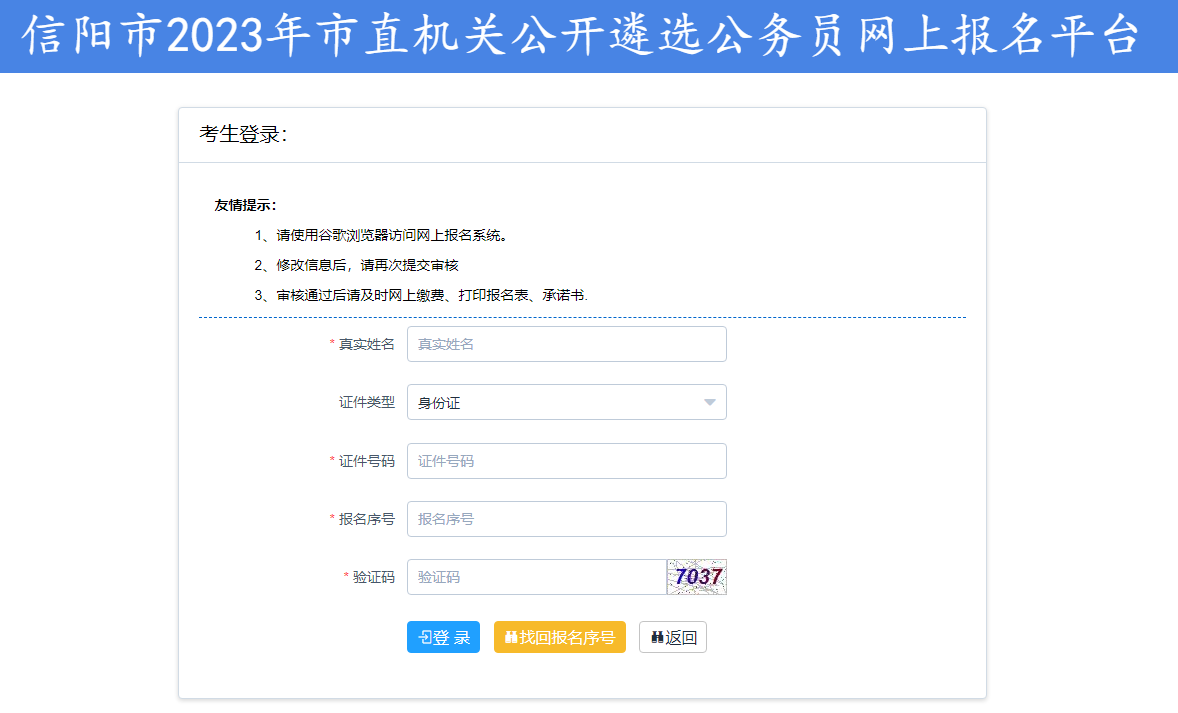Click into the 证件号码 text box
Screen dimensions: 1178x713
pos(566,461)
